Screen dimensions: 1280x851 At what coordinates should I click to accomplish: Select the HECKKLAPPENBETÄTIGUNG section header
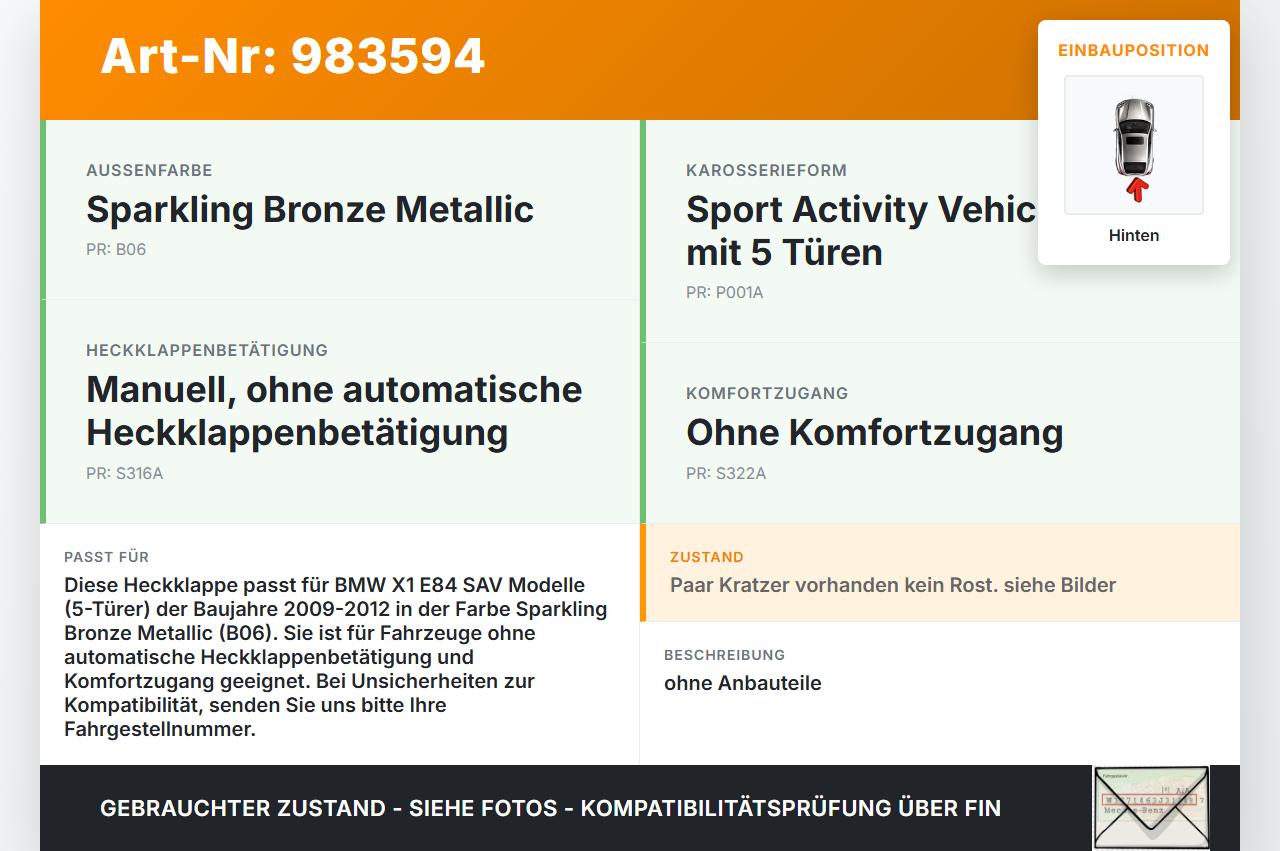click(207, 350)
